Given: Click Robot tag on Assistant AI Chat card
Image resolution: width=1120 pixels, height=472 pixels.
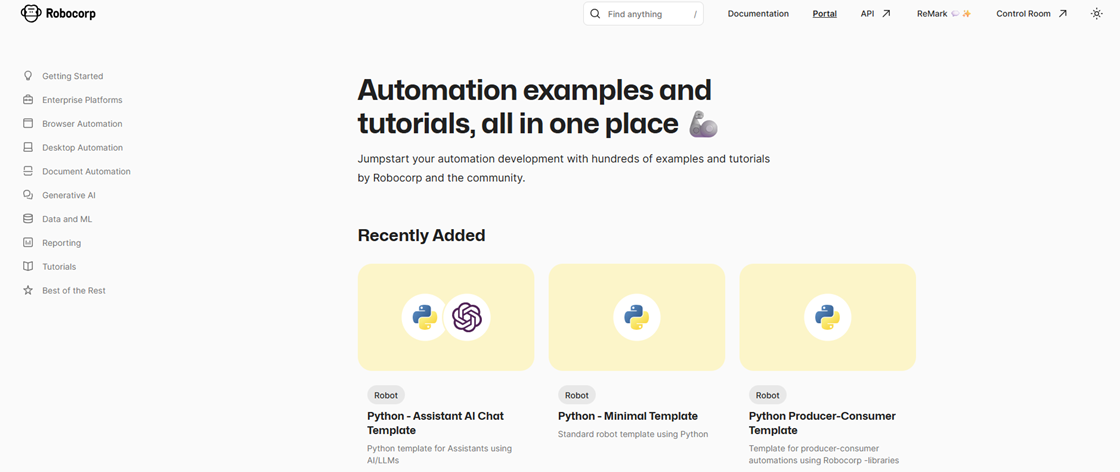Looking at the screenshot, I should 386,395.
